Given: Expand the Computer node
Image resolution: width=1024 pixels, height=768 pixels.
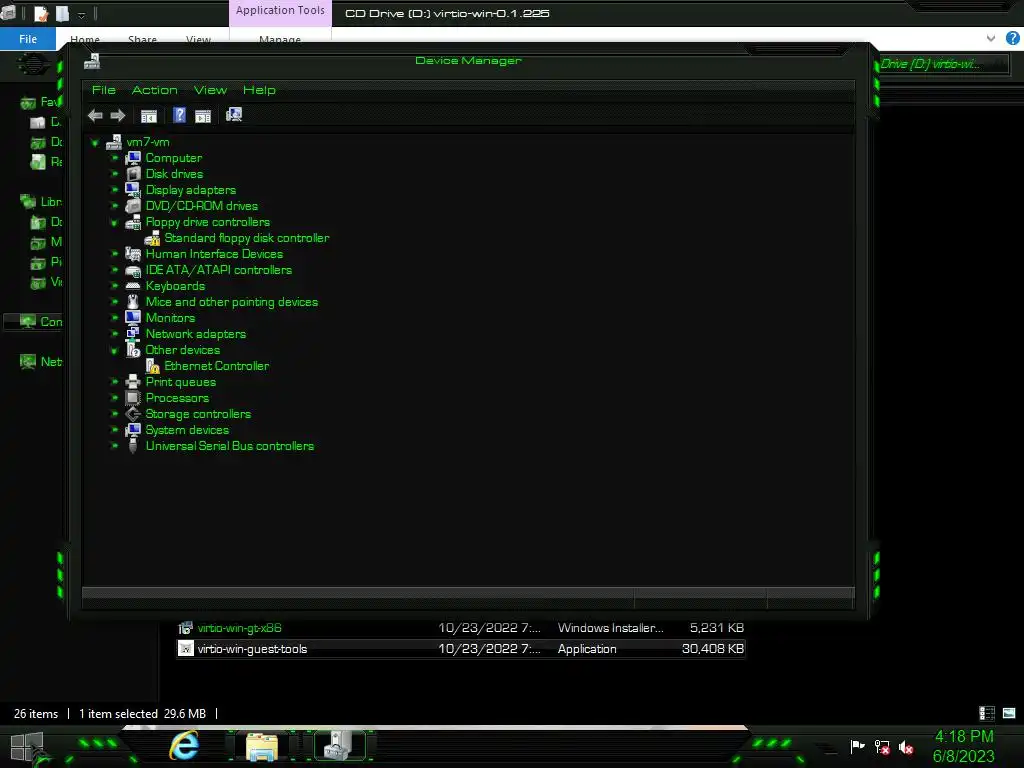Looking at the screenshot, I should (x=115, y=158).
